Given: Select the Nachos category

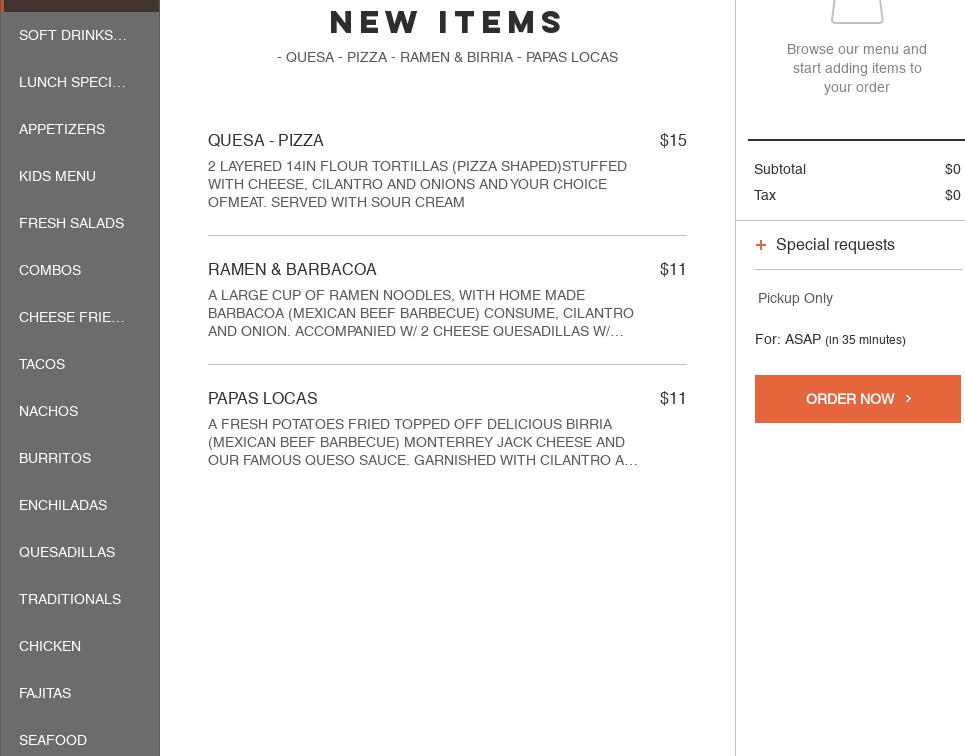Looking at the screenshot, I should [x=48, y=411].
